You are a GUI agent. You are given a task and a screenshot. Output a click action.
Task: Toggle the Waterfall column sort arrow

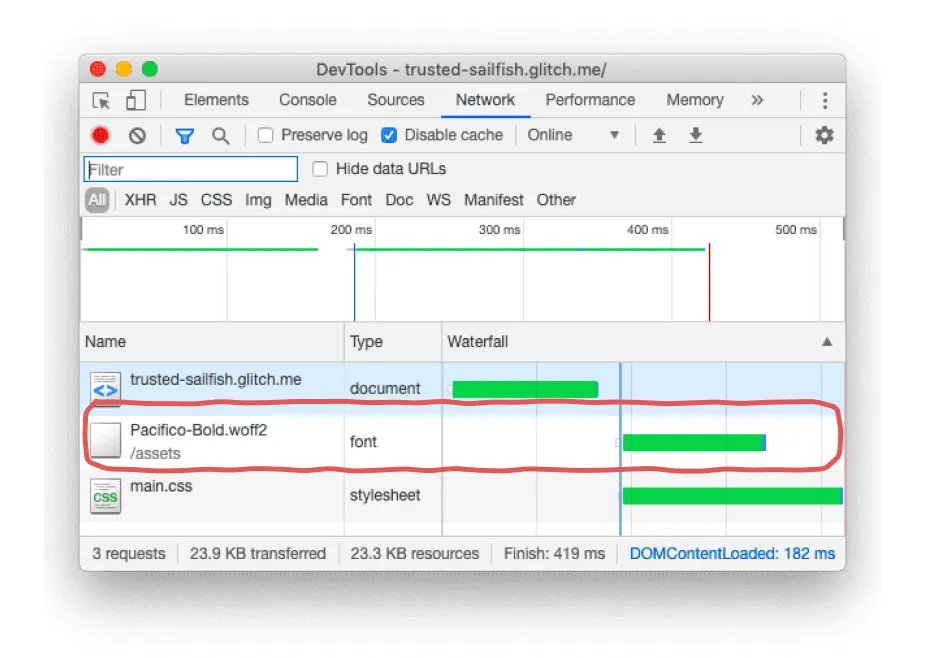[827, 342]
